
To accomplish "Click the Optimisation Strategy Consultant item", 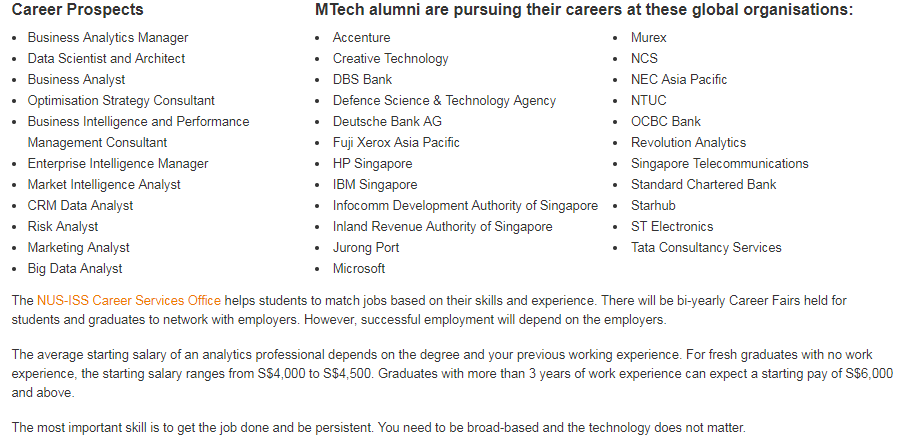I will pos(121,100).
